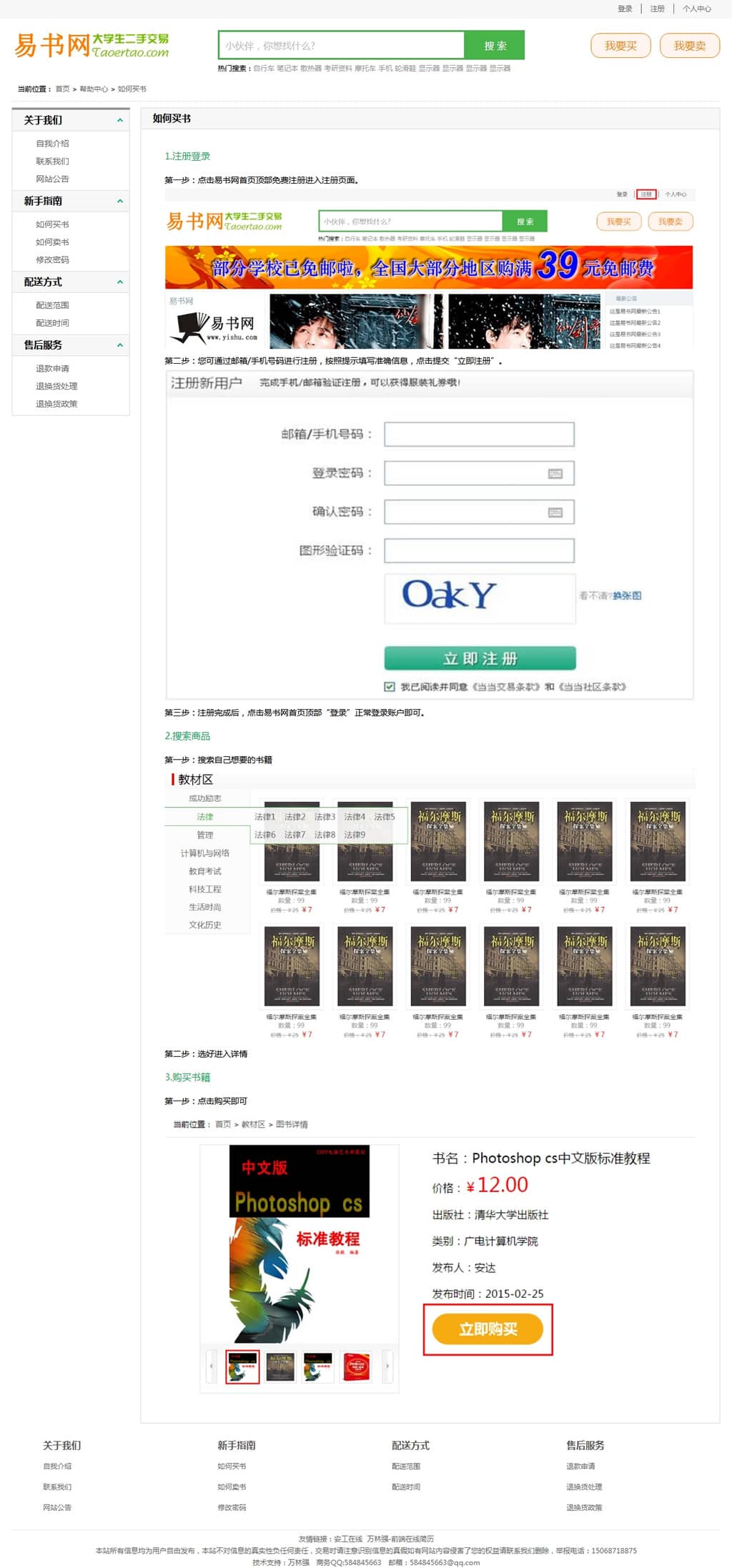The image size is (732, 1568).
Task: Click the 立即购买 button
Action: tap(488, 1329)
